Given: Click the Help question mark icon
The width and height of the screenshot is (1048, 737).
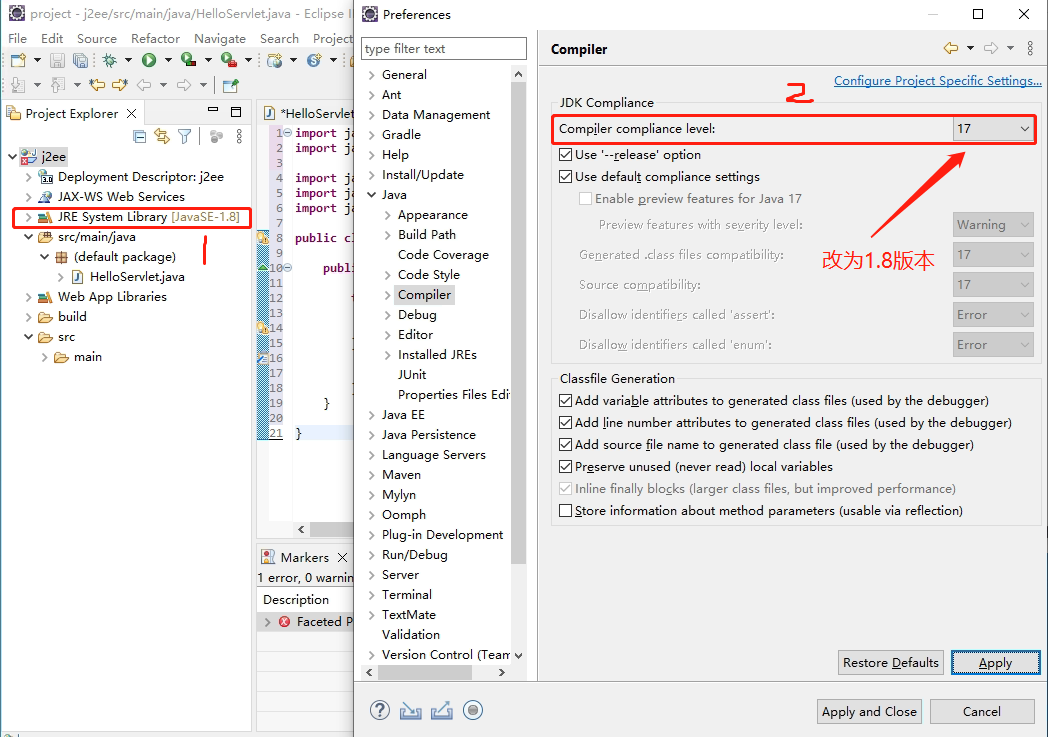Looking at the screenshot, I should [380, 710].
